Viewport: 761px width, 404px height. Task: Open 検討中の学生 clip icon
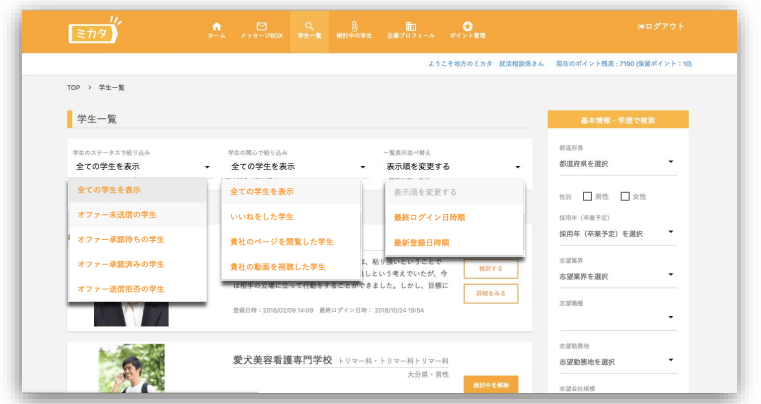click(x=354, y=29)
